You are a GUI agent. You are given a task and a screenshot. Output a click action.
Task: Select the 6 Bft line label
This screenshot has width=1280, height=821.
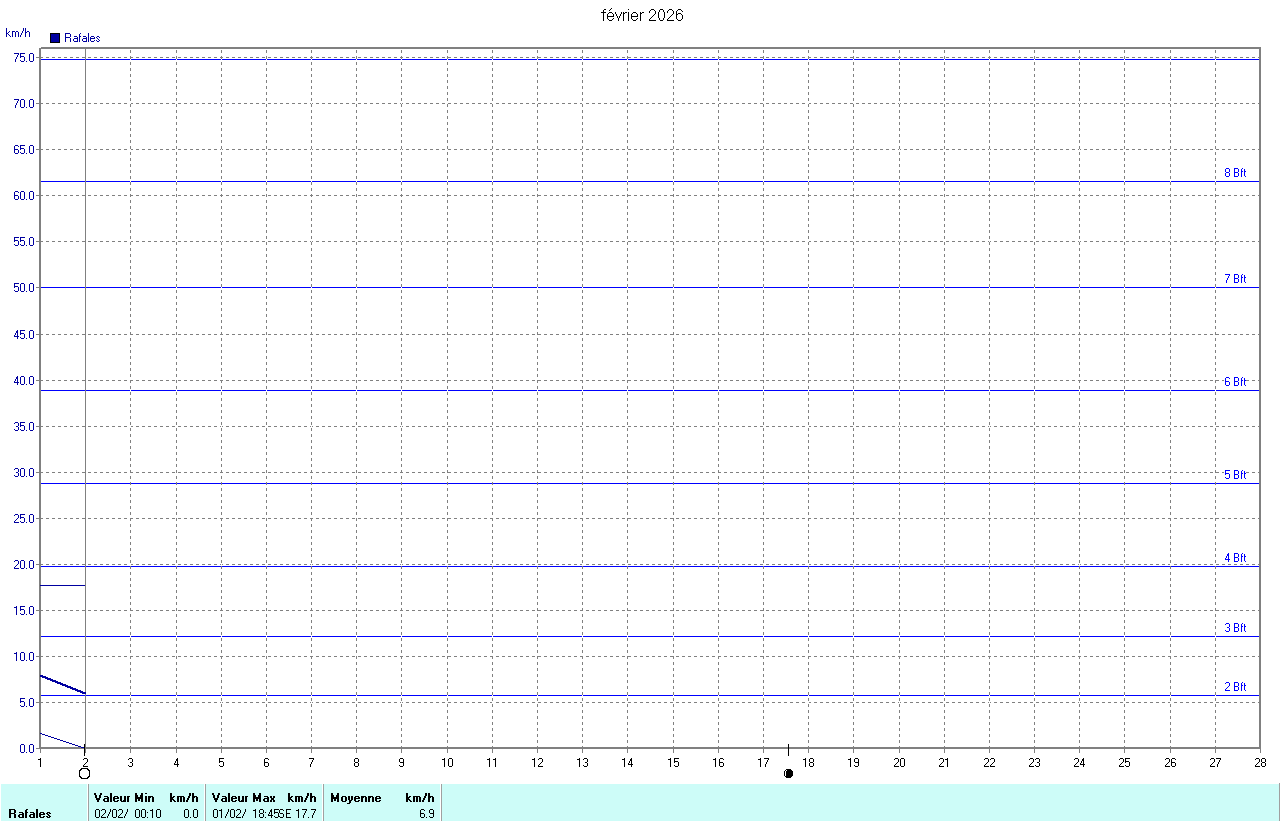(x=1235, y=382)
